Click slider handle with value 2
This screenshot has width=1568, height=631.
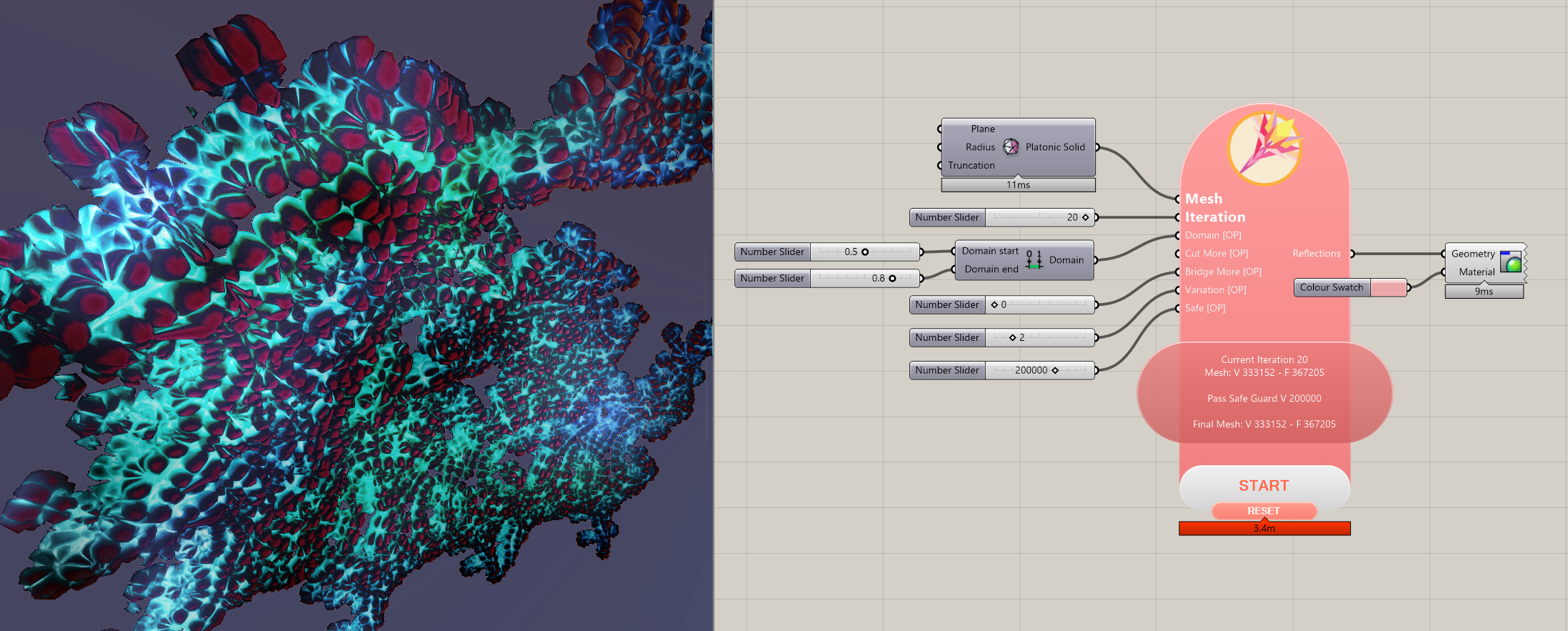pos(1012,338)
